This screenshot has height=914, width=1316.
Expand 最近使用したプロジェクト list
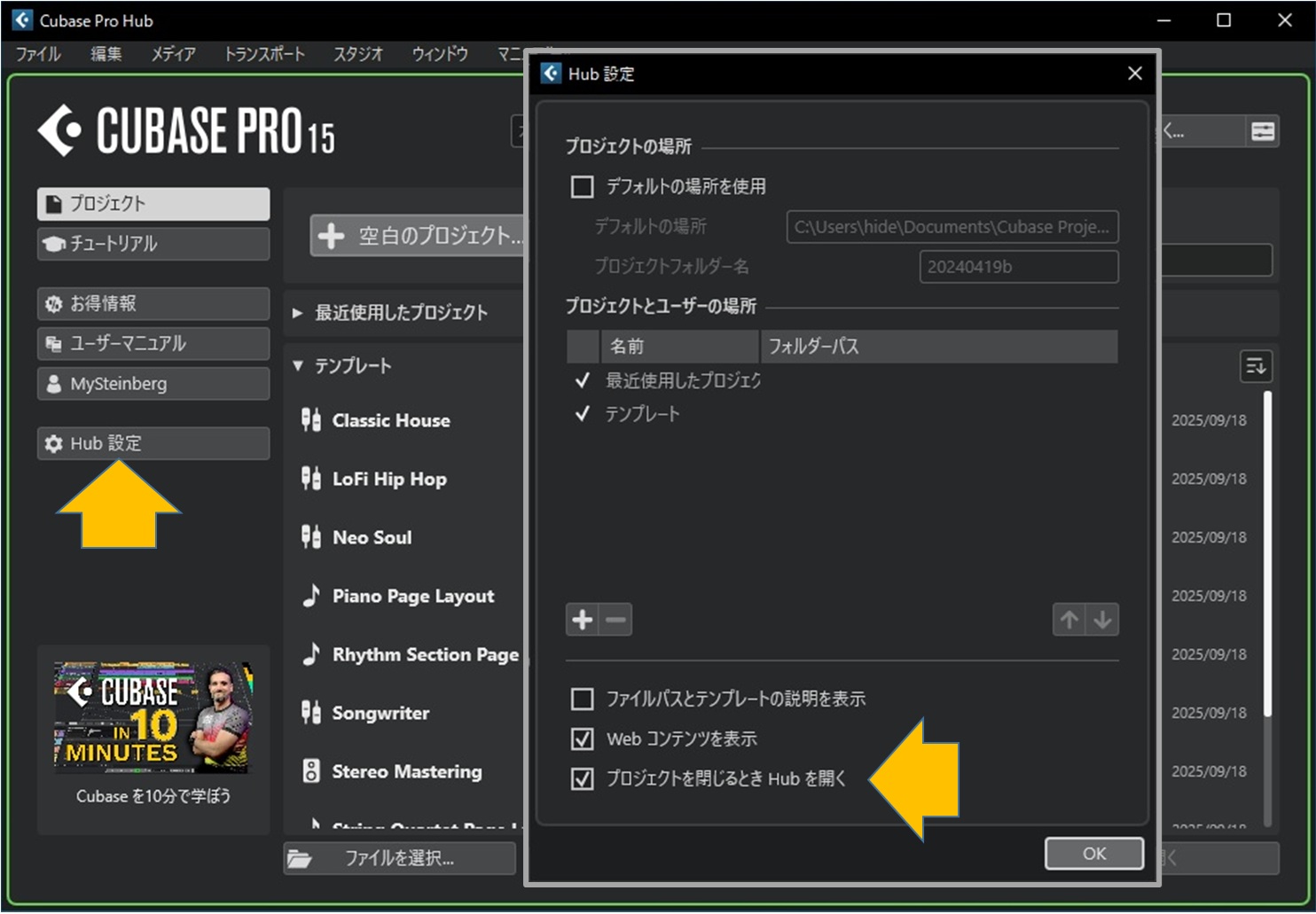[296, 312]
